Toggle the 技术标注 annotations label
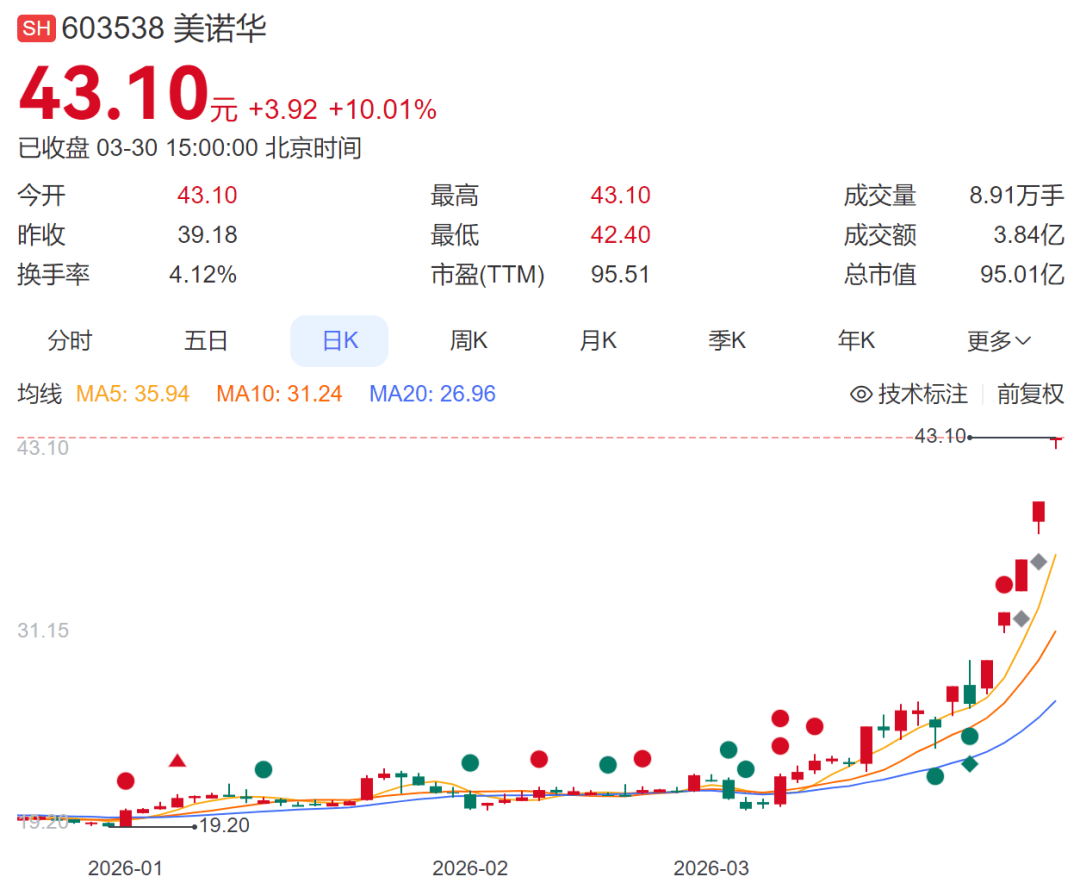The width and height of the screenshot is (1080, 883). click(922, 394)
